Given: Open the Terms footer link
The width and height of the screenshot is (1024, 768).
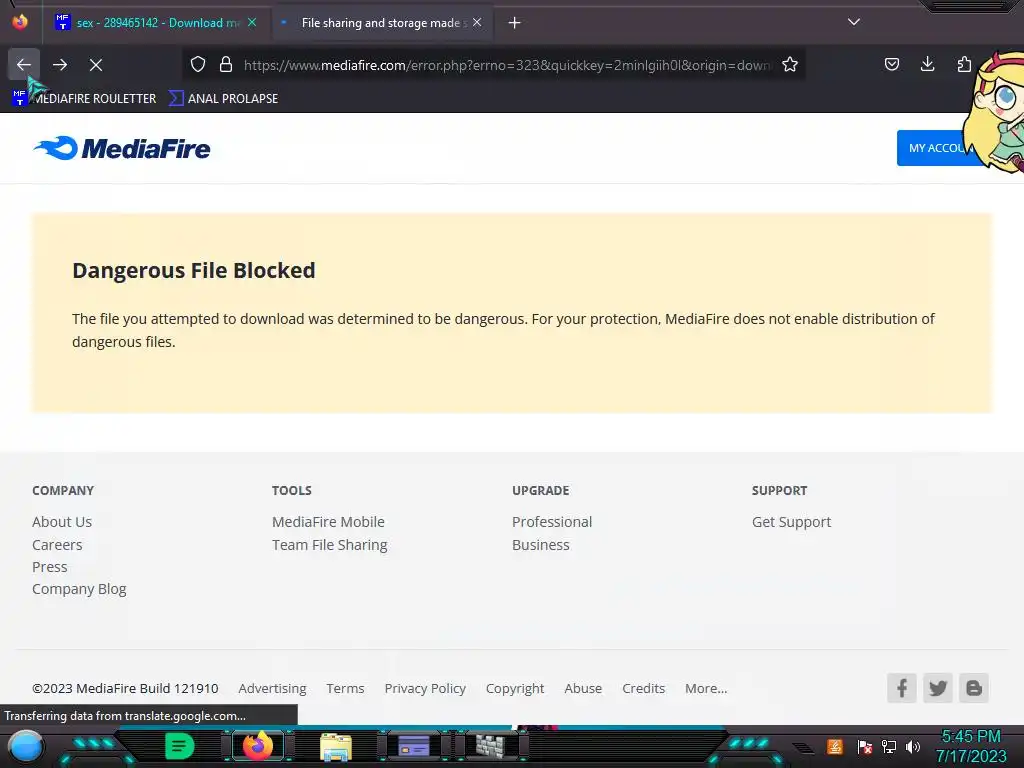Looking at the screenshot, I should pyautogui.click(x=345, y=688).
